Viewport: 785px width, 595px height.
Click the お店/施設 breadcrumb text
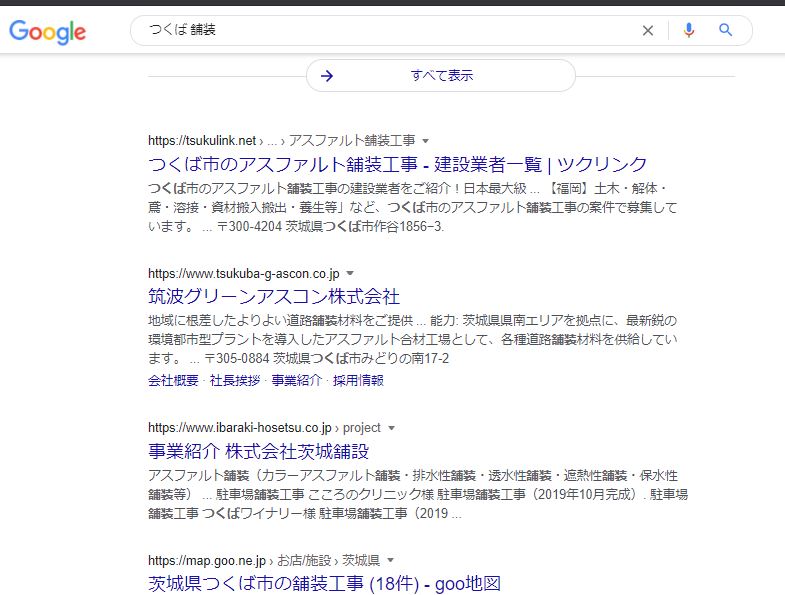(304, 560)
